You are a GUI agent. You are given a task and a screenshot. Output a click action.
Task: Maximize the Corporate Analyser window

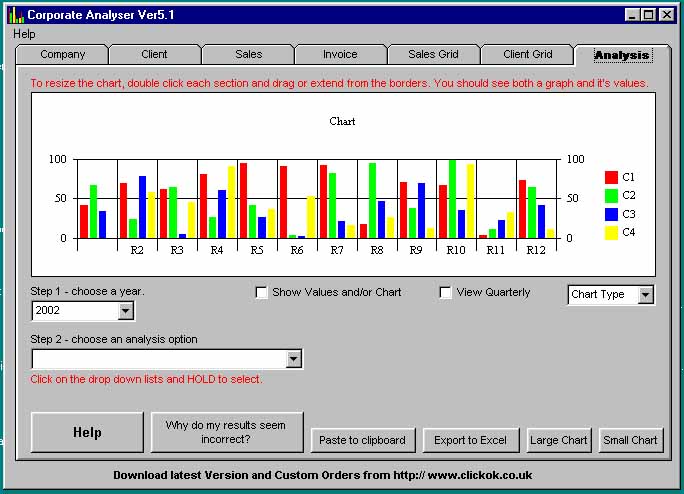(x=649, y=15)
